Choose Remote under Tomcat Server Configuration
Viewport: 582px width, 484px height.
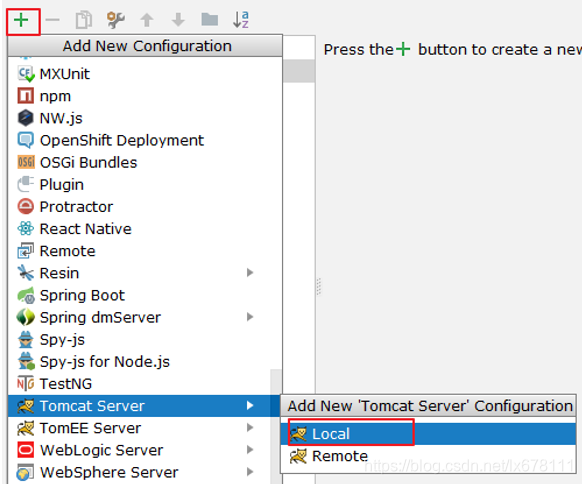click(x=428, y=456)
